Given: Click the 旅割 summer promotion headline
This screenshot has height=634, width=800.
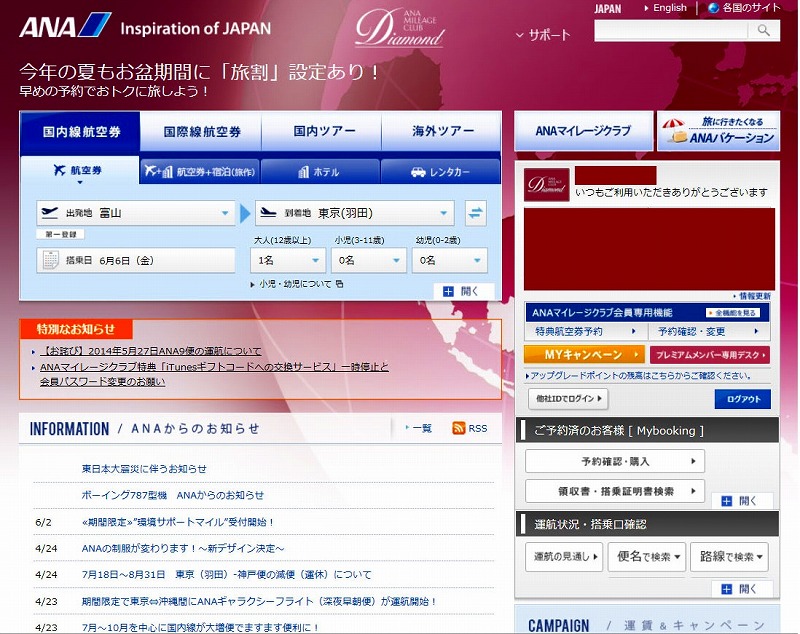Looking at the screenshot, I should [199, 72].
